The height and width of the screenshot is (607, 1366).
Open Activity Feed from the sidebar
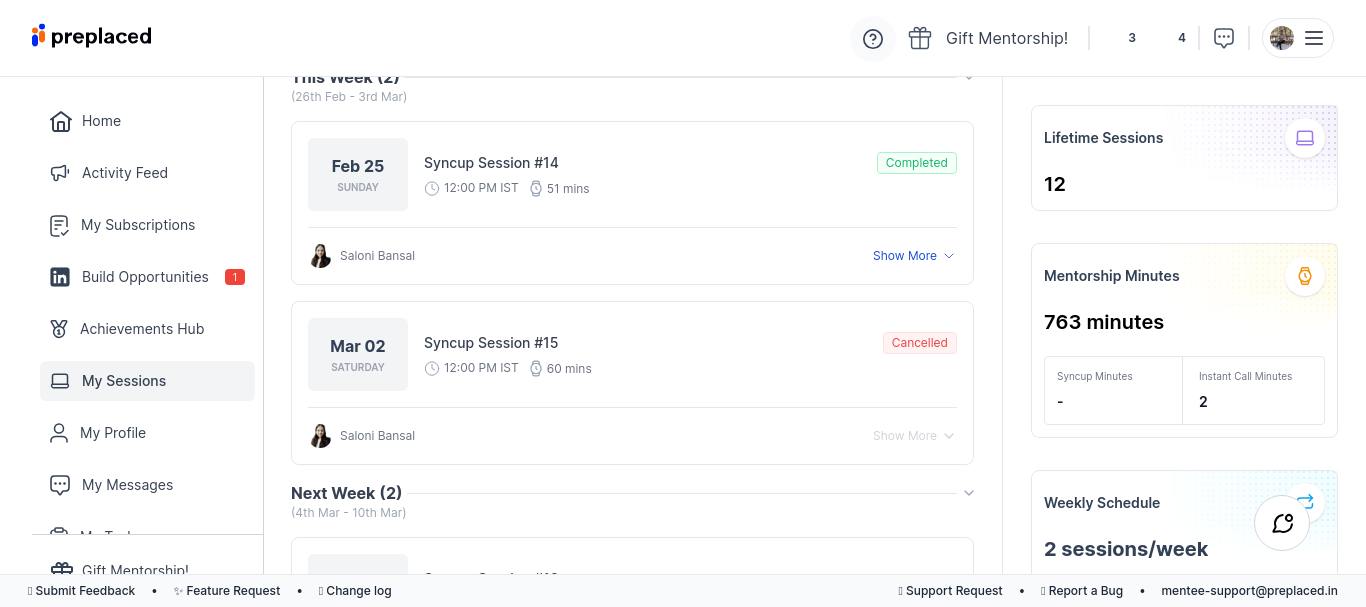pyautogui.click(x=124, y=173)
